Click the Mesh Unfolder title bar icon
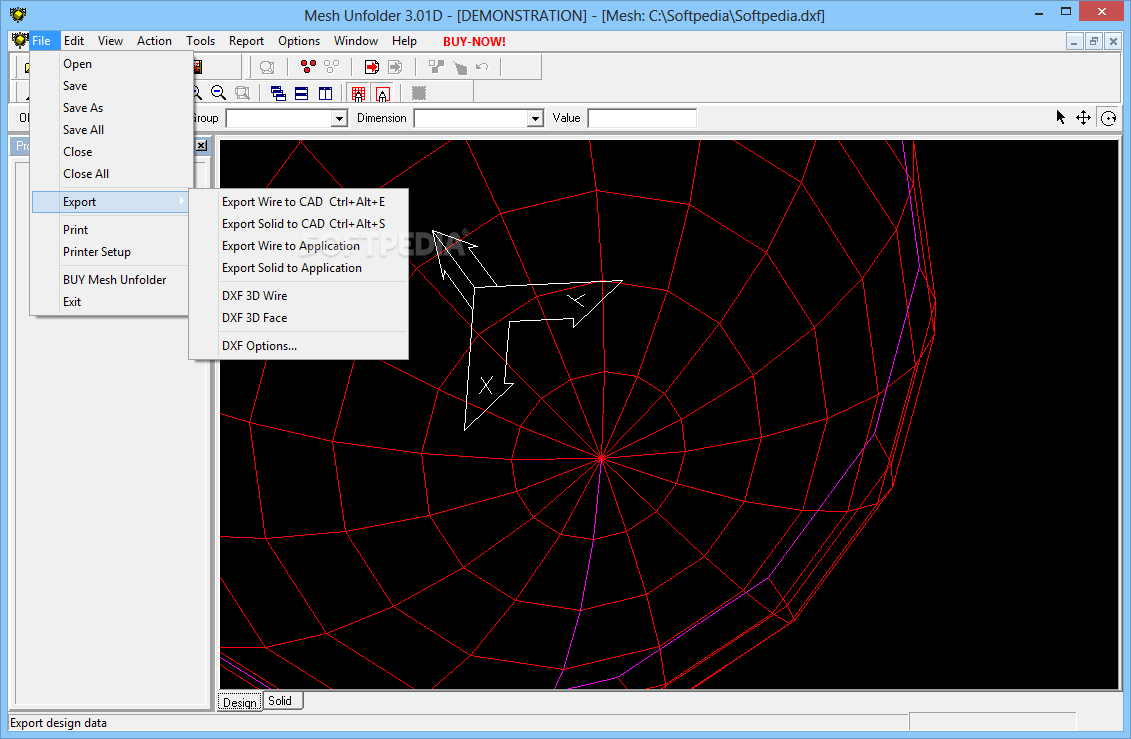 pyautogui.click(x=17, y=14)
